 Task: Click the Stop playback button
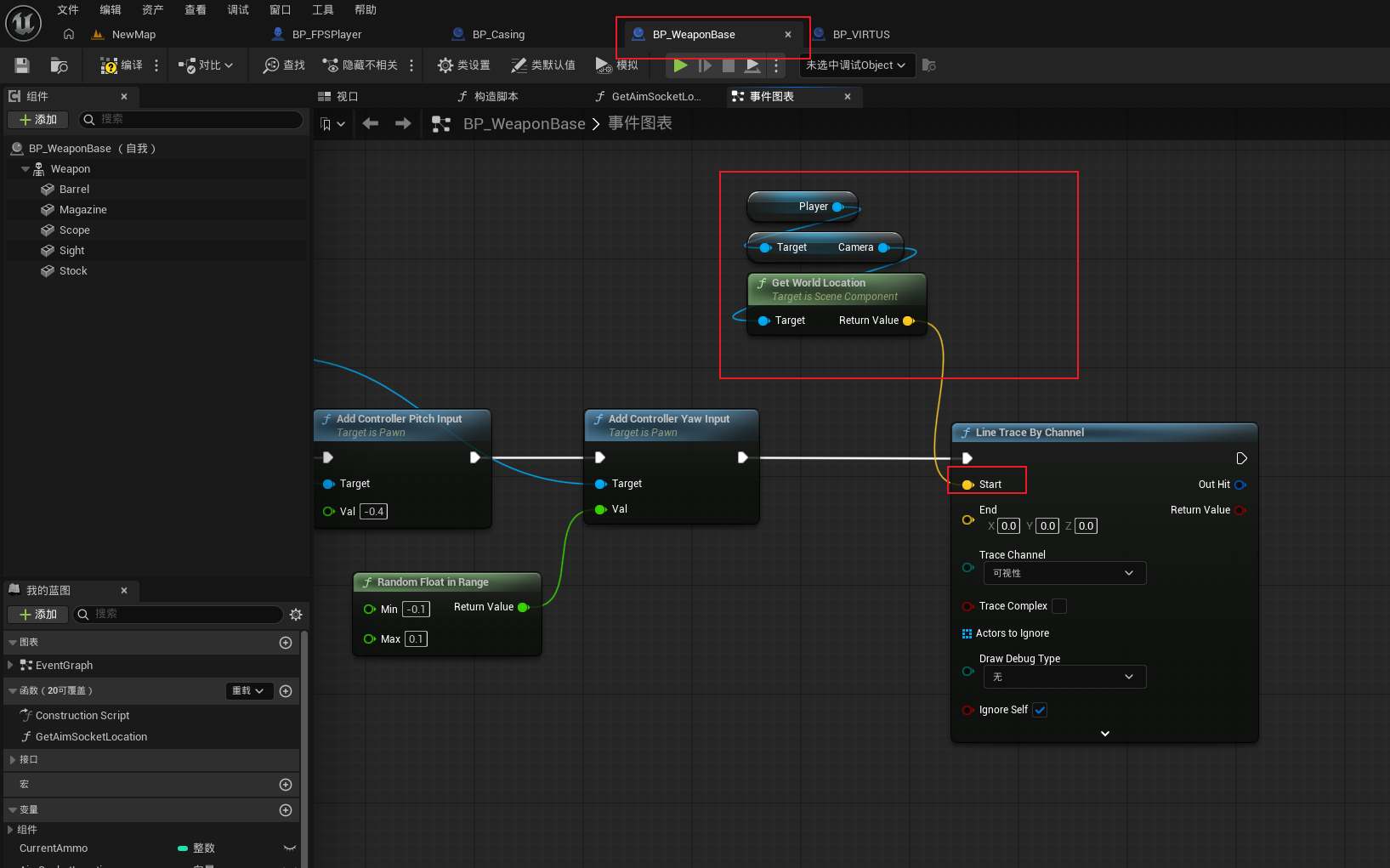click(x=729, y=65)
